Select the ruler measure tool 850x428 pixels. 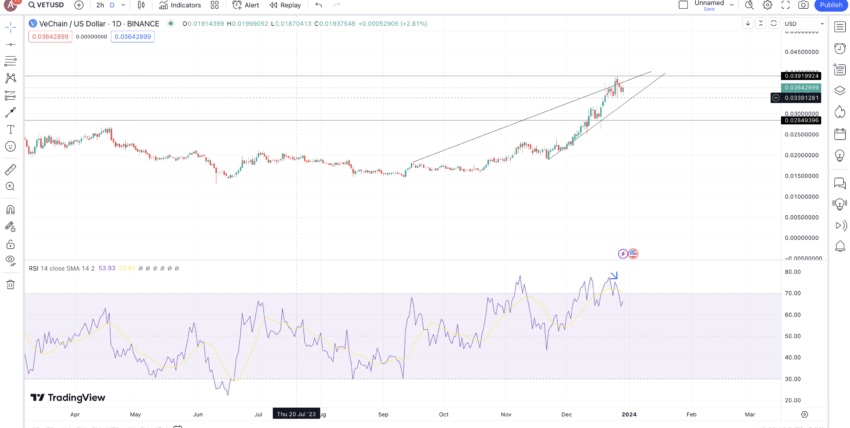point(10,170)
